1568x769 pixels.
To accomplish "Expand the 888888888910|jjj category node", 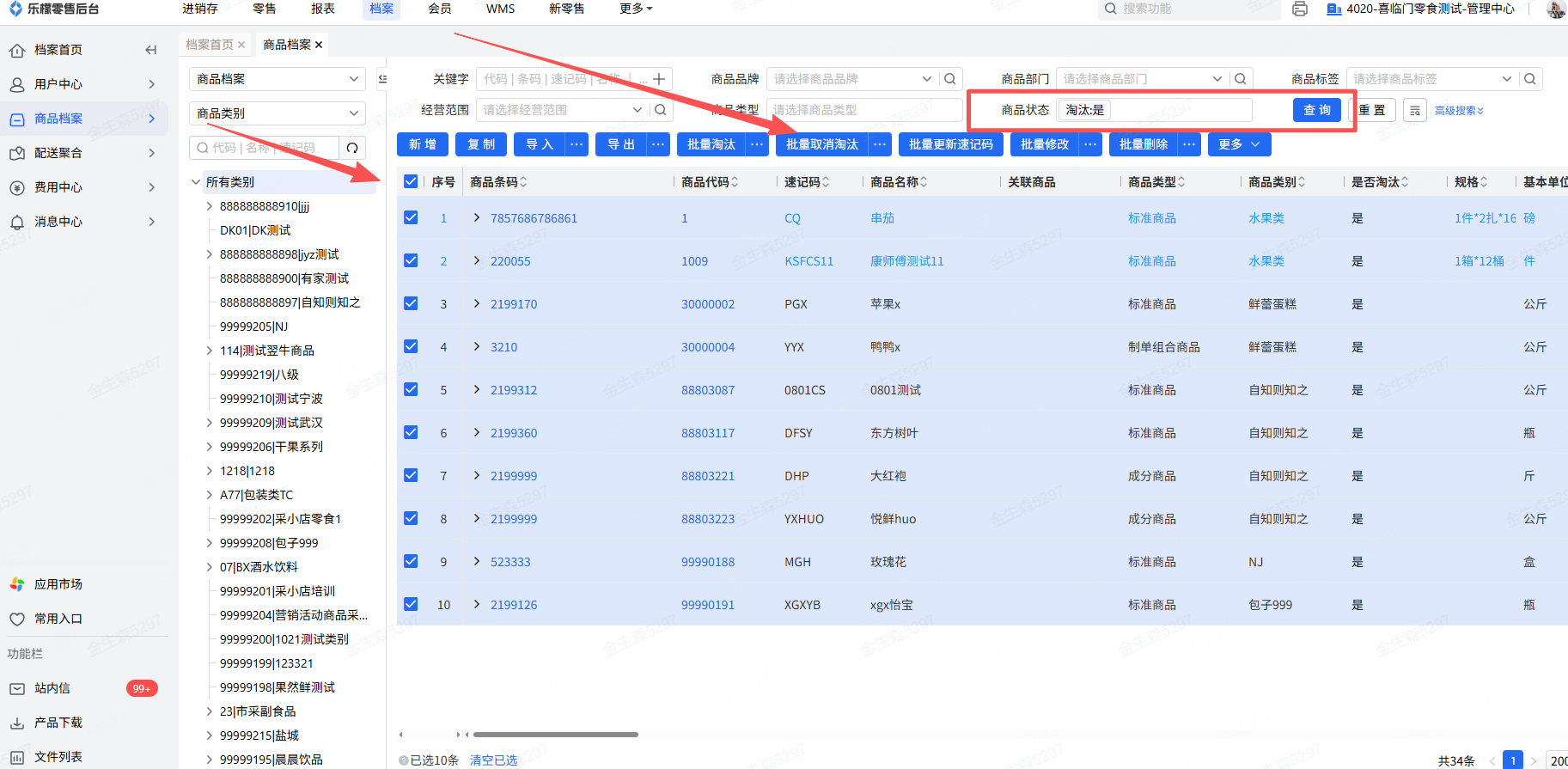I will point(210,206).
